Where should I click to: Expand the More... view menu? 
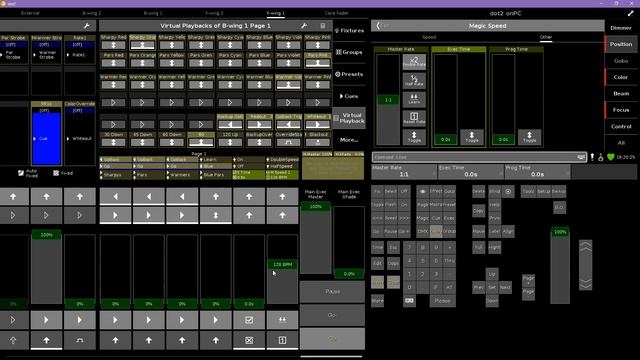[x=349, y=140]
